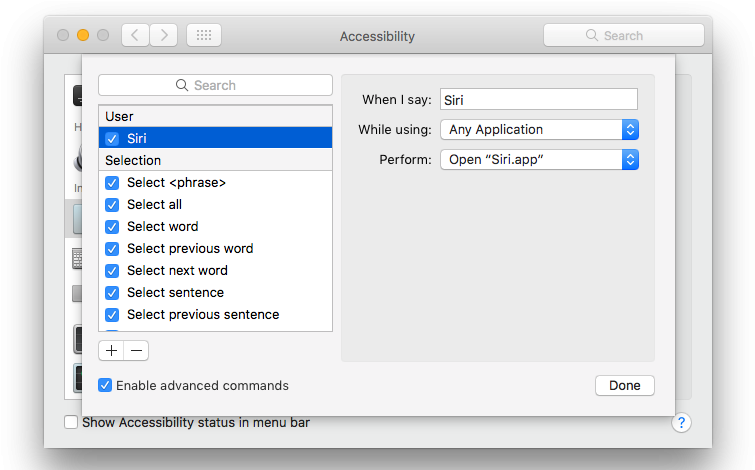
Task: Open help with the question mark button
Action: [x=681, y=423]
